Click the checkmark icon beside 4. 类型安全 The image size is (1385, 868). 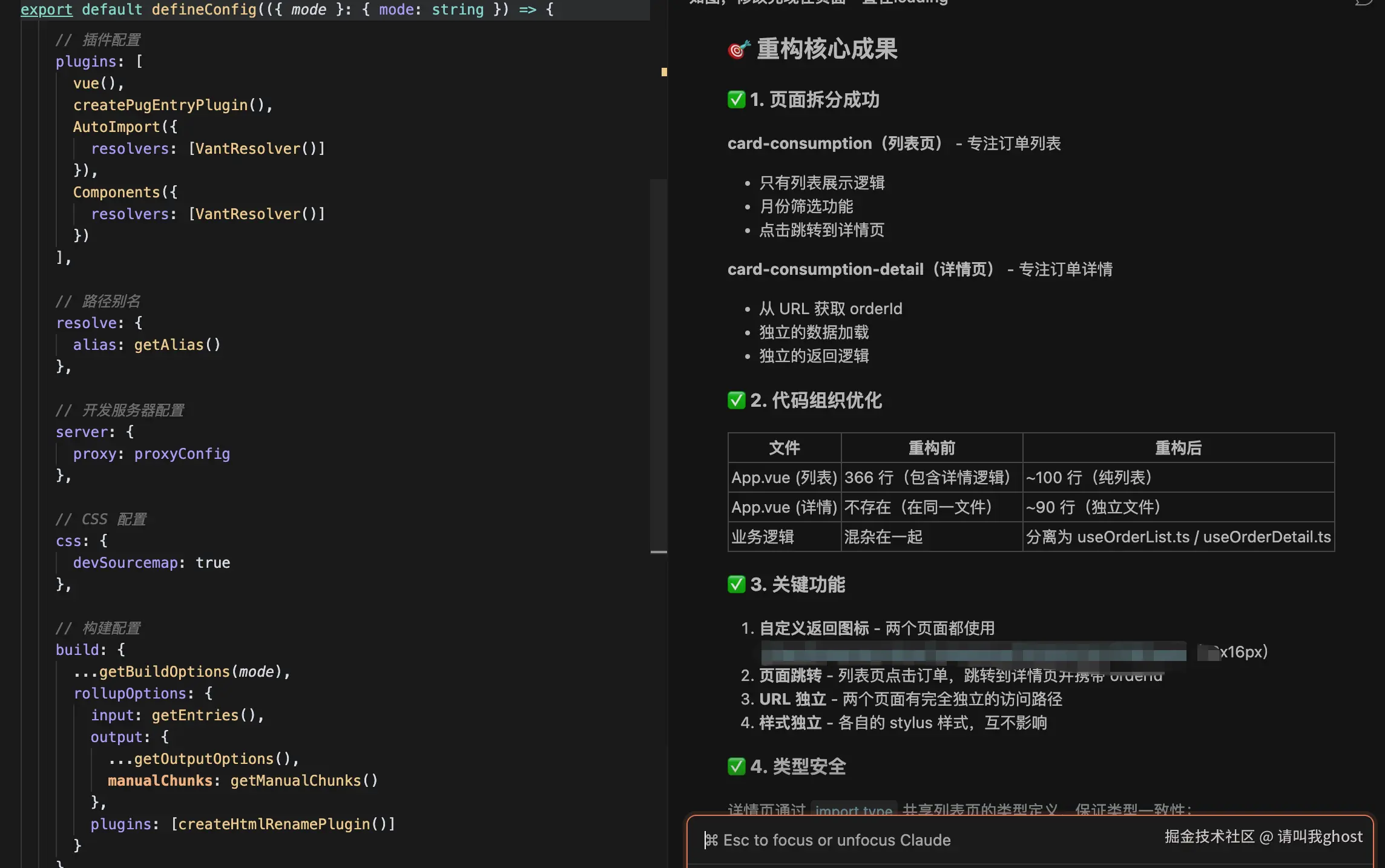736,766
